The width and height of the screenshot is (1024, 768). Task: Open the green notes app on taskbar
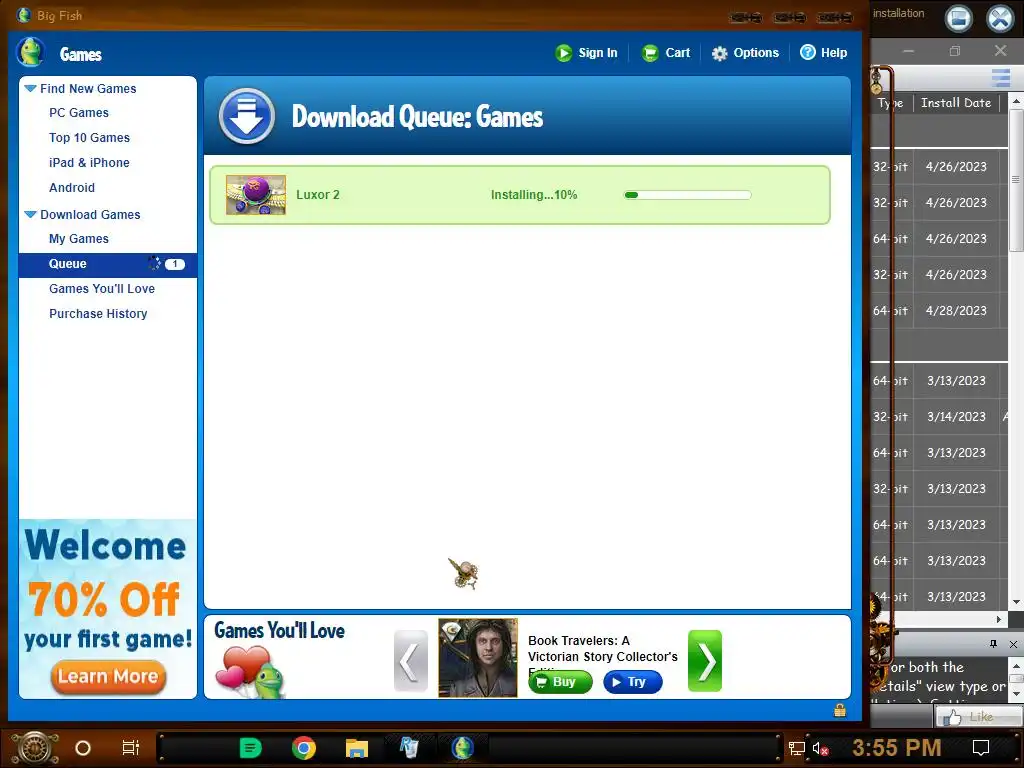[x=250, y=748]
